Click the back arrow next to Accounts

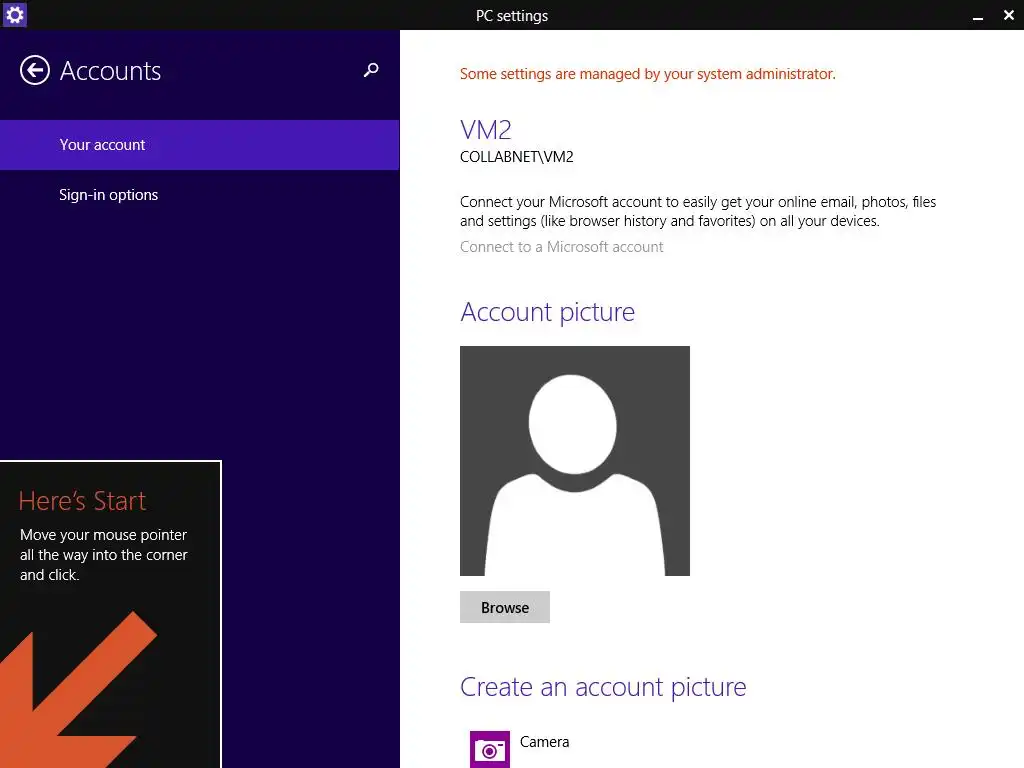pyautogui.click(x=35, y=71)
